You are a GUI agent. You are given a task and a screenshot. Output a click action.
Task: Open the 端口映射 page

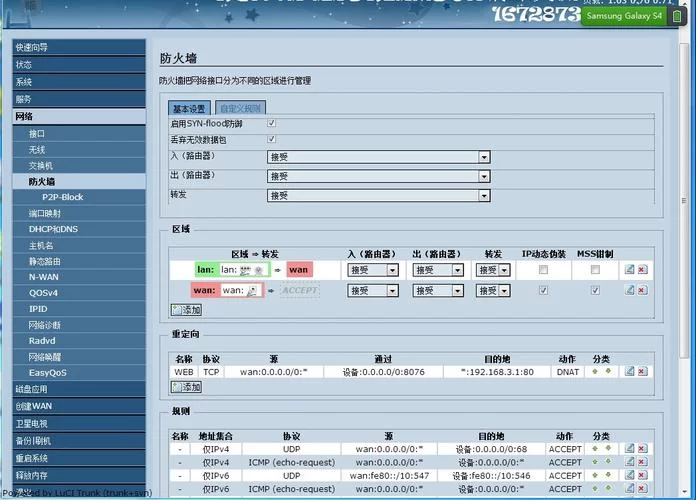(x=79, y=213)
